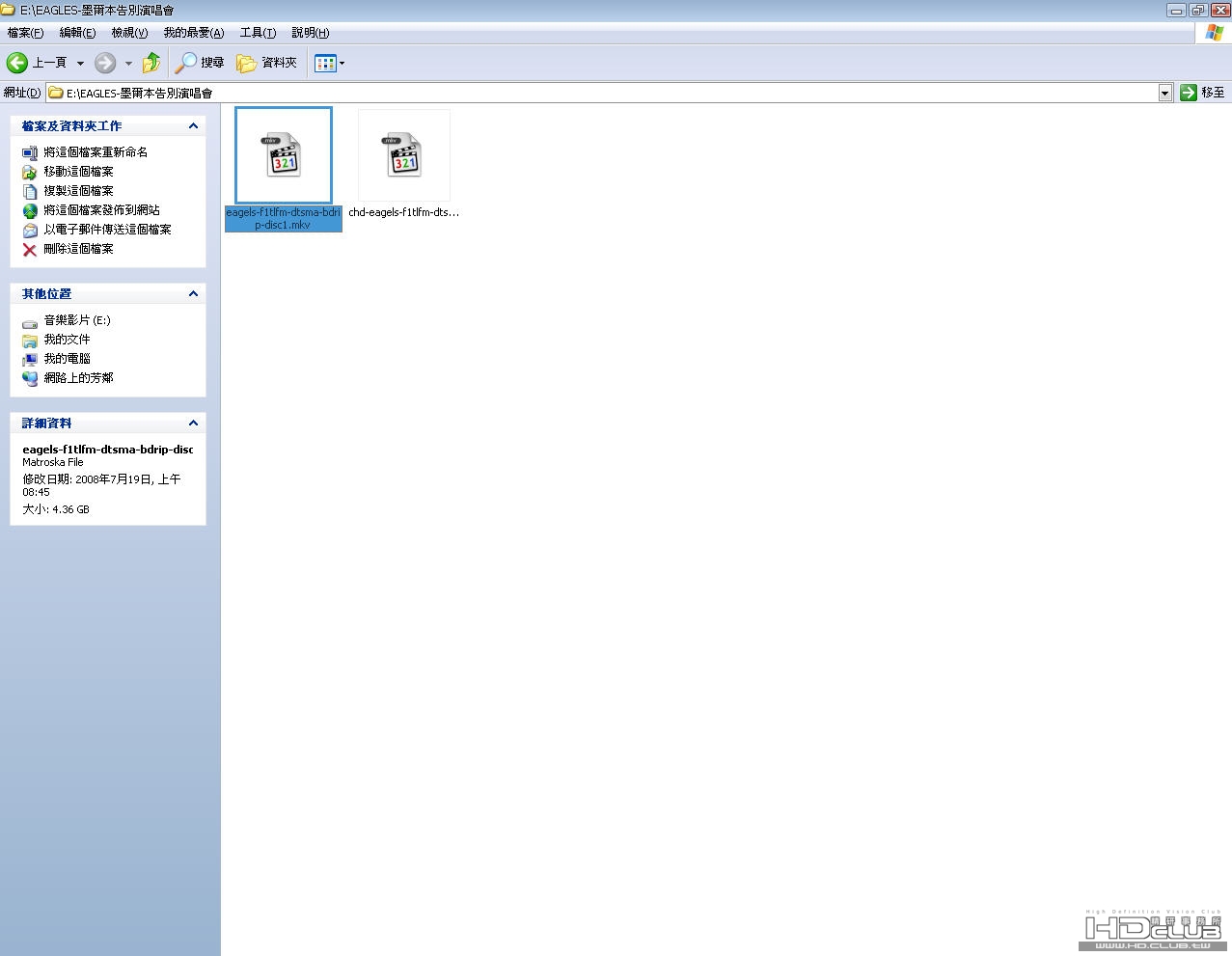Click the 'Matroska File' type text
Screen dimensions: 1232x956
[x=53, y=462]
